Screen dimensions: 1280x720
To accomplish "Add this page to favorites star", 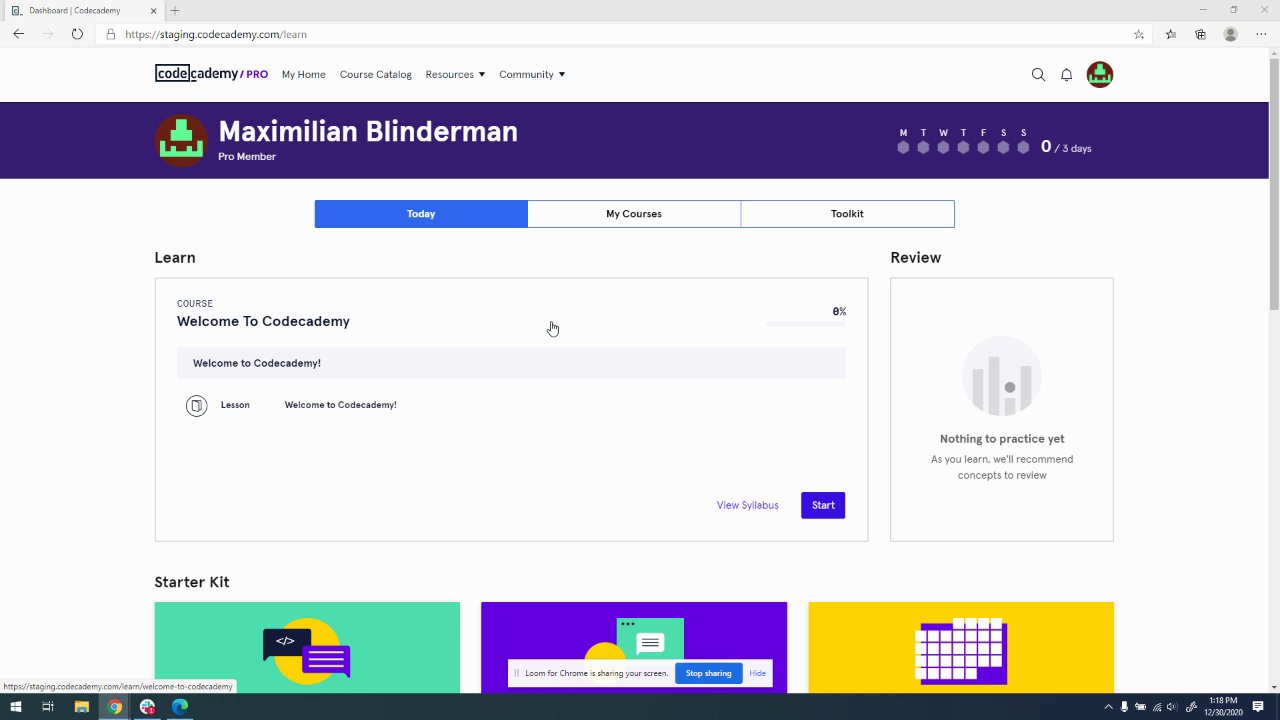I will click(x=1139, y=34).
